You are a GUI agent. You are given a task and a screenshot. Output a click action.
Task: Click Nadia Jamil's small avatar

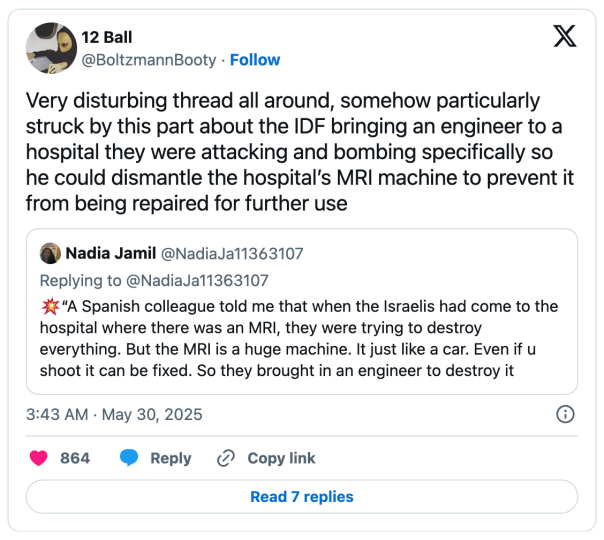(x=50, y=253)
